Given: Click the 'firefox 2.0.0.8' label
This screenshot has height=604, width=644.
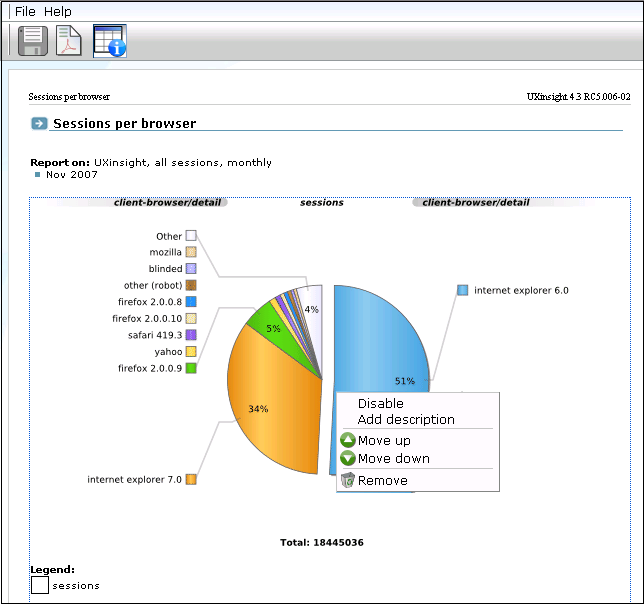Looking at the screenshot, I should coord(150,302).
